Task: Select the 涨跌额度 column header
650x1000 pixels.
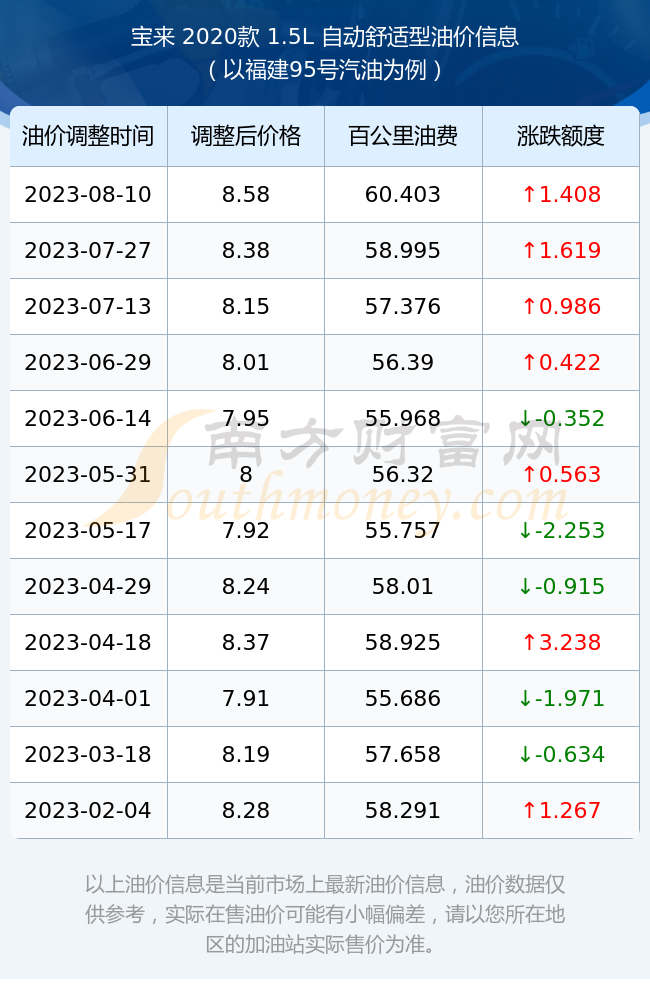Action: pyautogui.click(x=561, y=136)
